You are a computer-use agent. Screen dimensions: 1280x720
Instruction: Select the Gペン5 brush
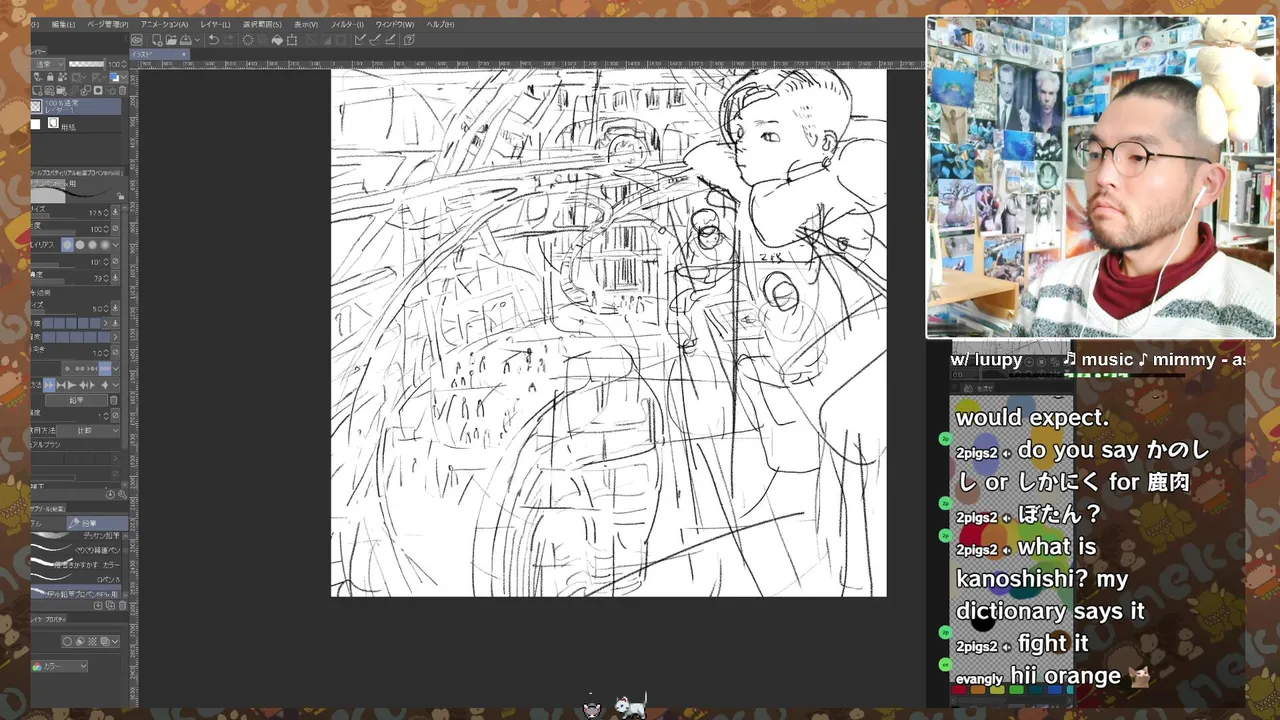(x=76, y=579)
